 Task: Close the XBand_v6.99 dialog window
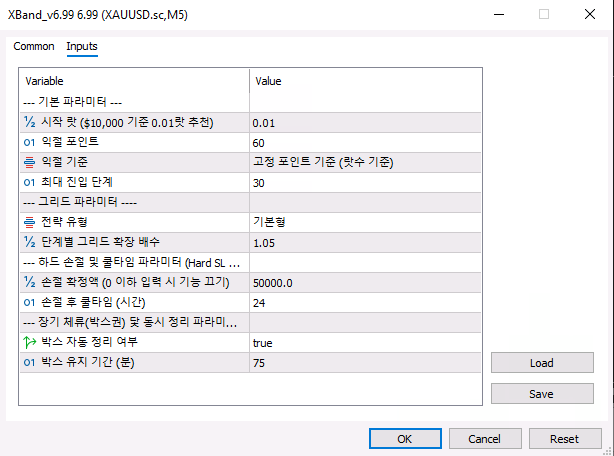[x=590, y=14]
